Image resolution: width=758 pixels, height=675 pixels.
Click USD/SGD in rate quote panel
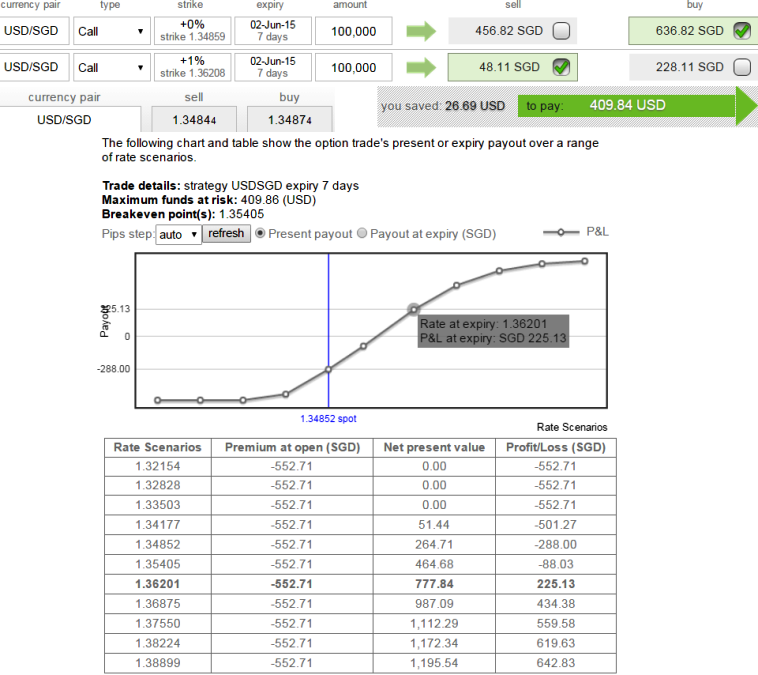coord(64,119)
